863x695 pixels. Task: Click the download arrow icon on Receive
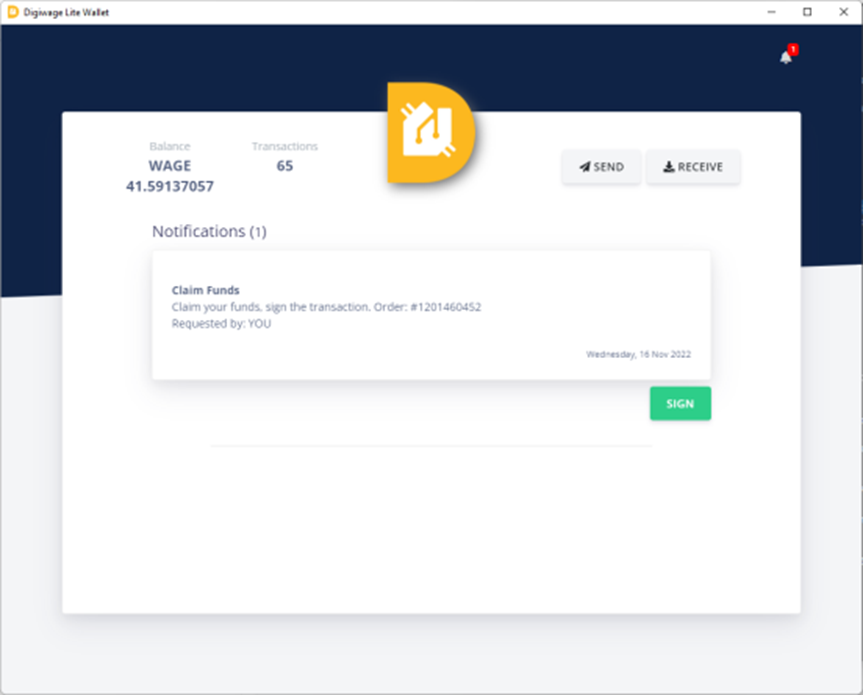coord(668,167)
